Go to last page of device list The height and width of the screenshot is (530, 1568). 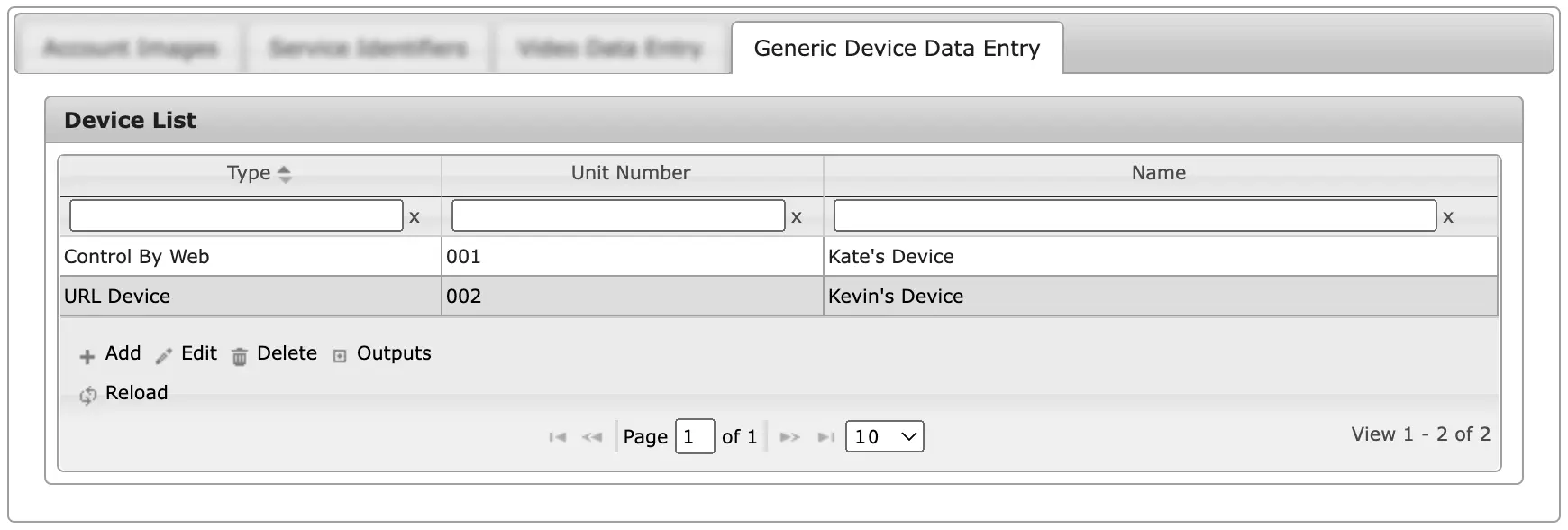[x=825, y=437]
